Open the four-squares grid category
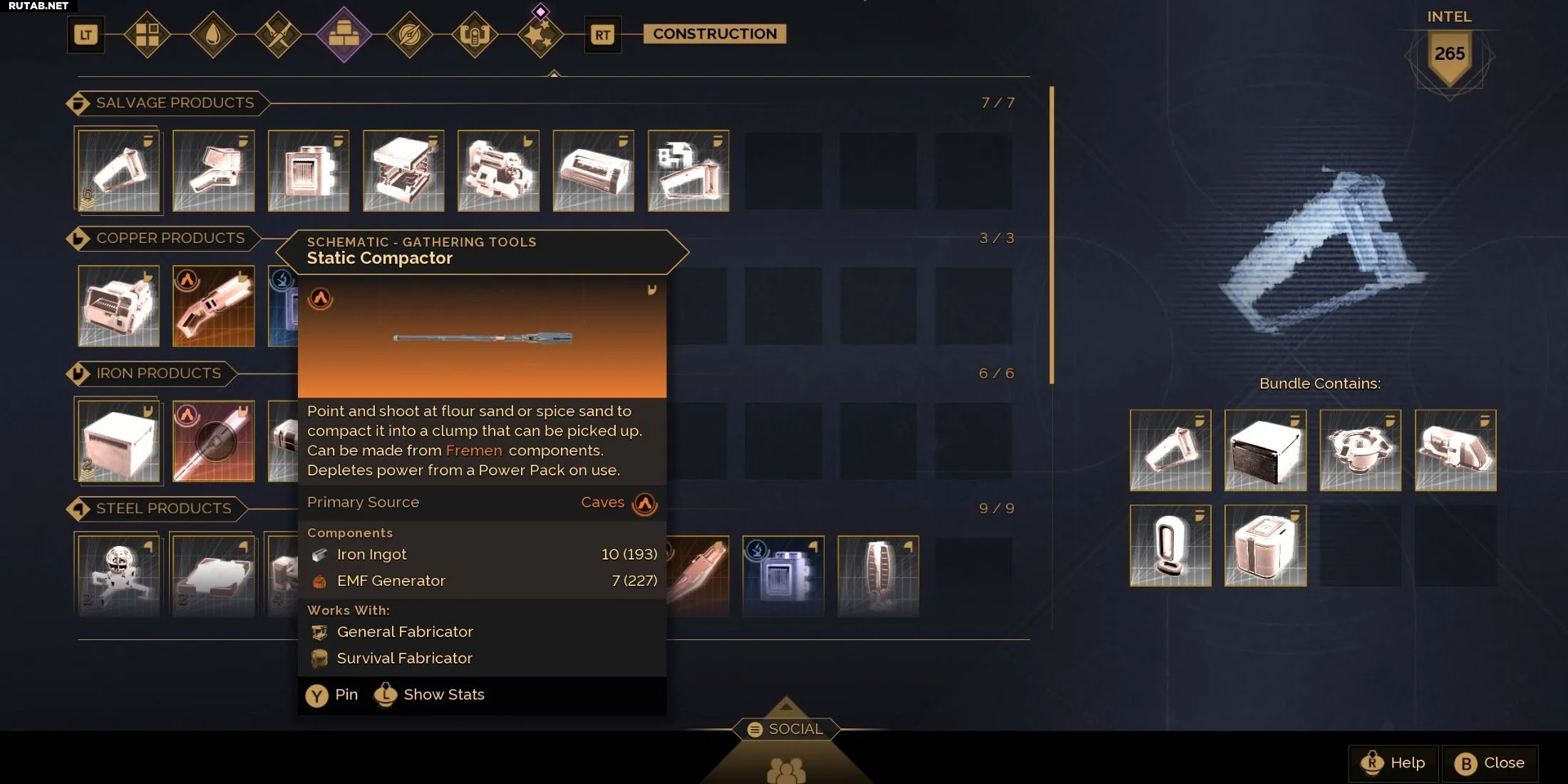Viewport: 1568px width, 784px height. (147, 34)
